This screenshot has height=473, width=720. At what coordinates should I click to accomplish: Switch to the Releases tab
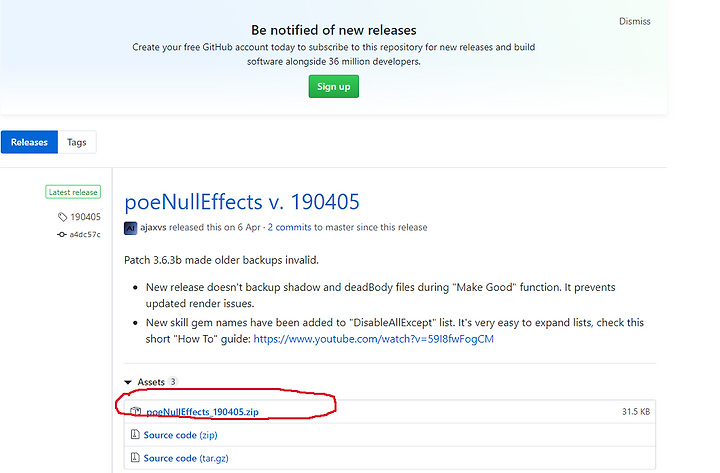pos(29,142)
